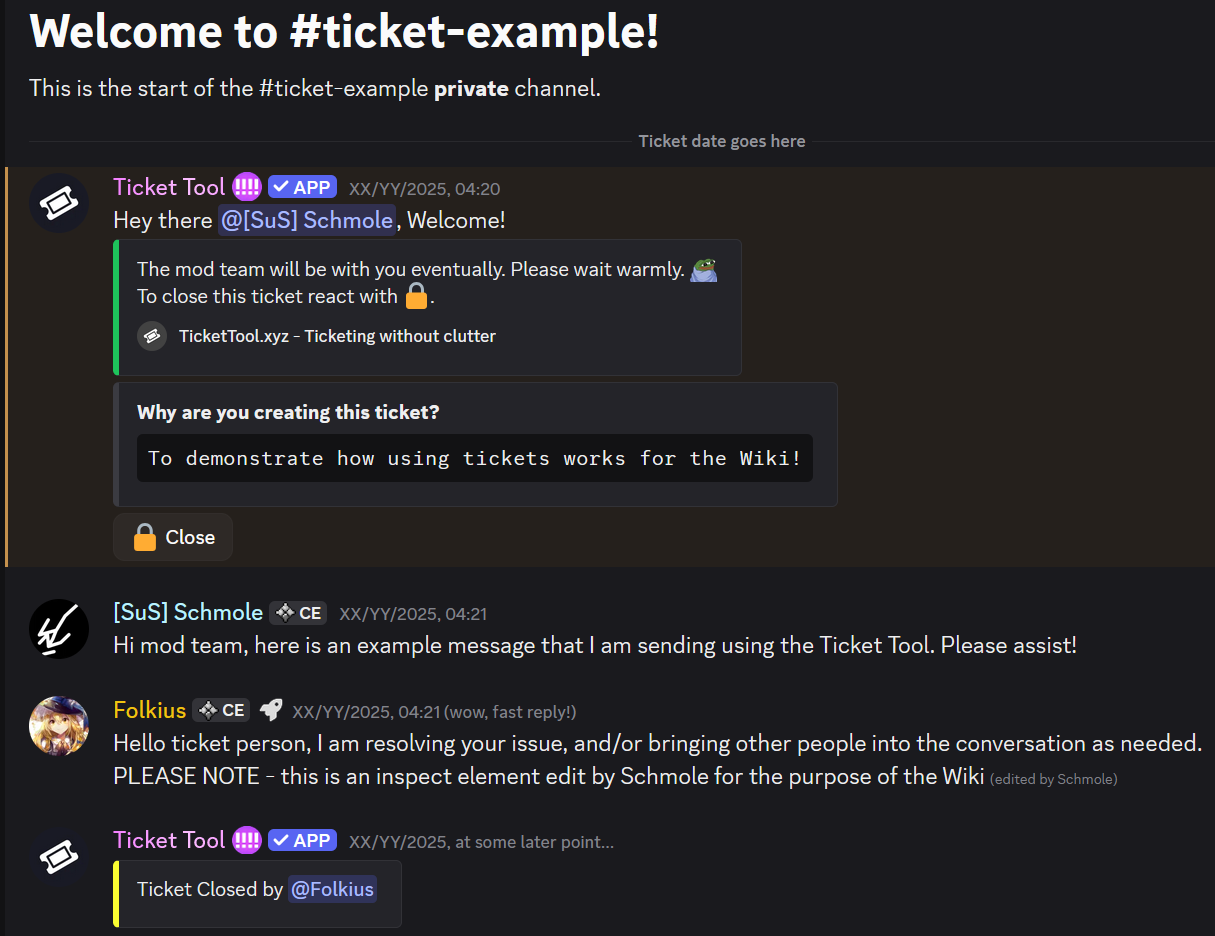Click the rocket icon next to Folkius's name
This screenshot has width=1215, height=936.
point(270,709)
